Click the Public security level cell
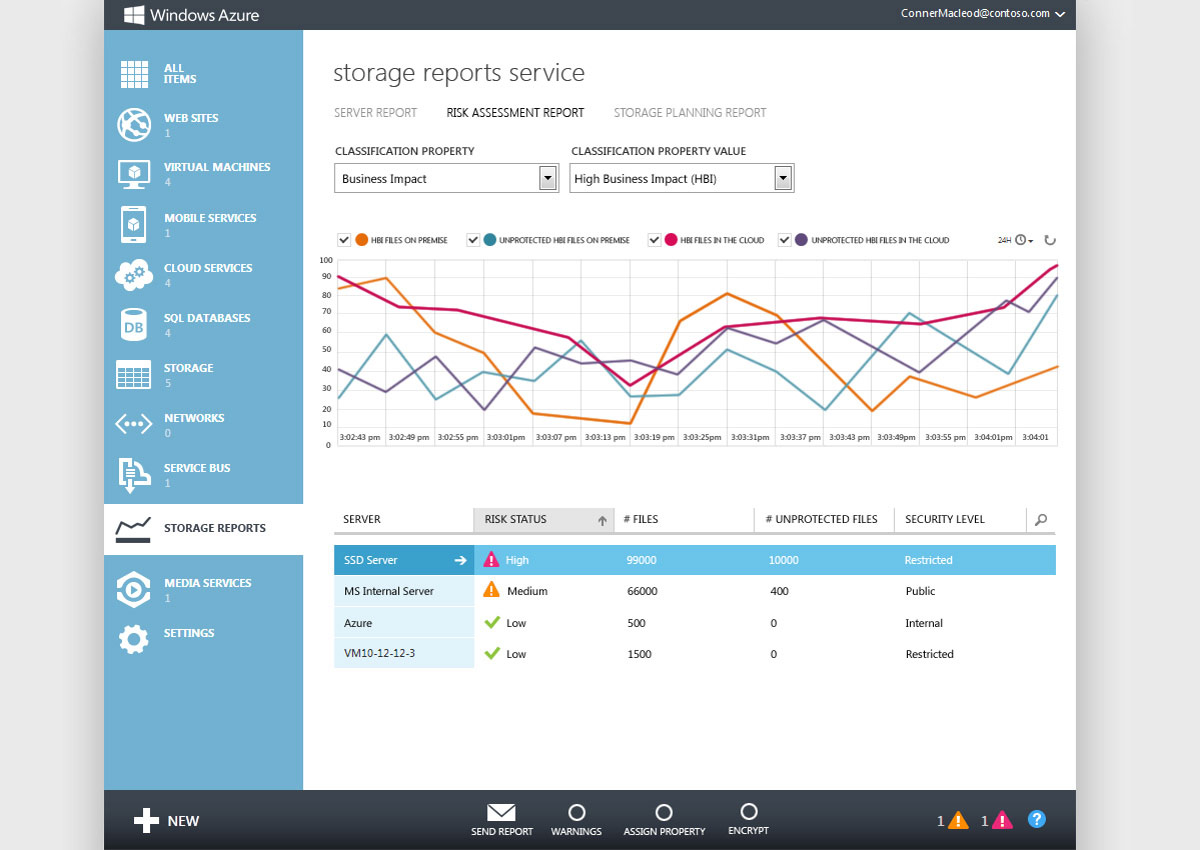 (x=920, y=591)
